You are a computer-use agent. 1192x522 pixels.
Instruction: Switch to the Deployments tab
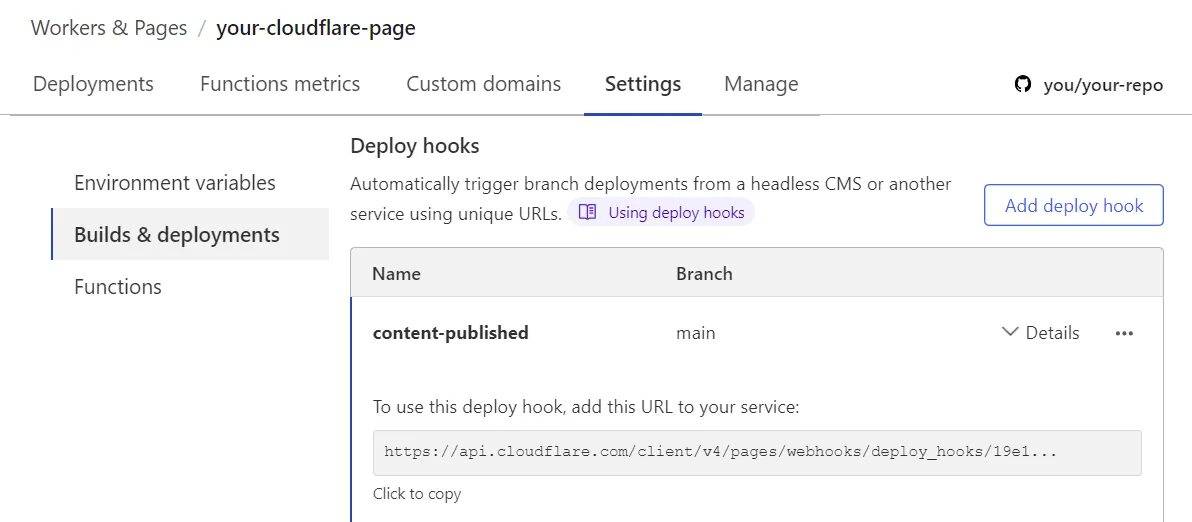pyautogui.click(x=93, y=84)
